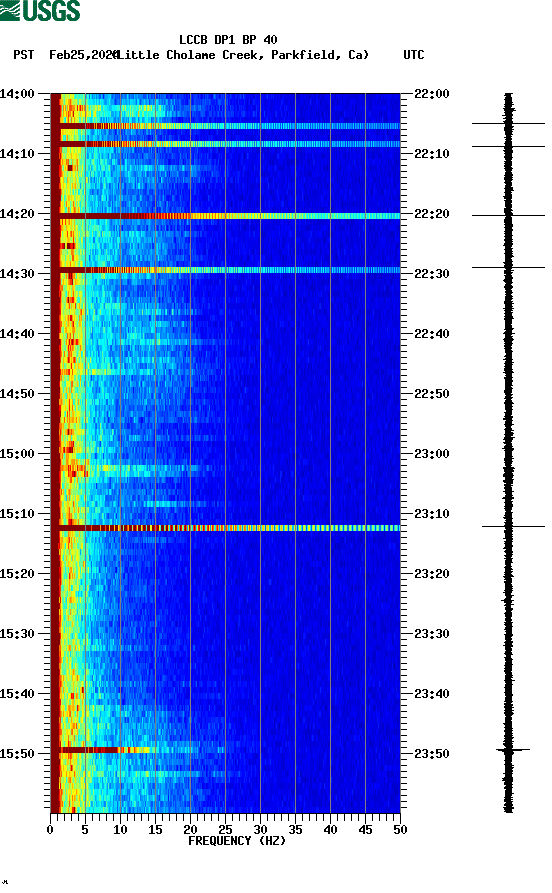Viewport: 552px width, 893px height.
Task: Click the 20 Hz frequency tick label
Action: tap(190, 830)
